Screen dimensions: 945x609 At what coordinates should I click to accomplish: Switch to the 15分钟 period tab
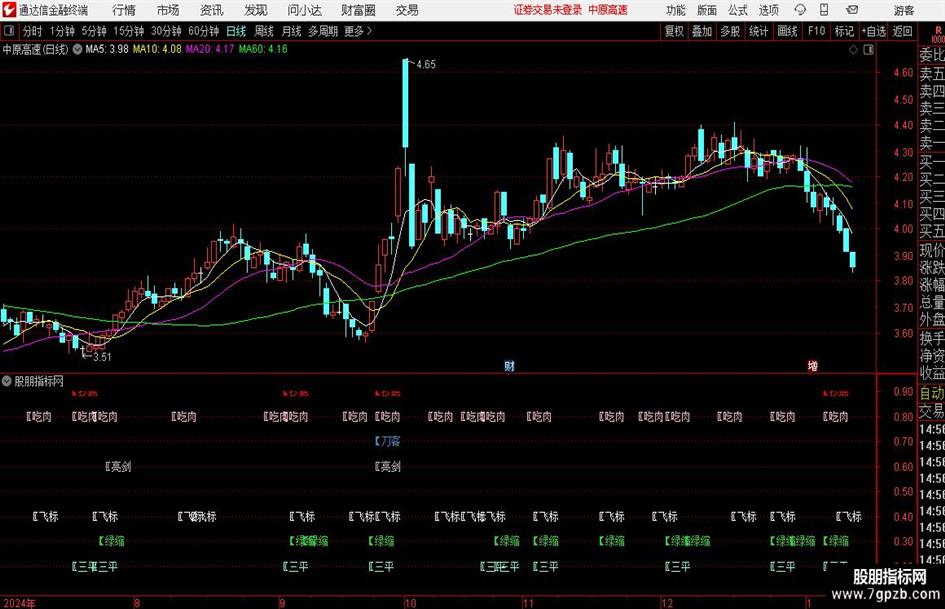click(x=129, y=31)
